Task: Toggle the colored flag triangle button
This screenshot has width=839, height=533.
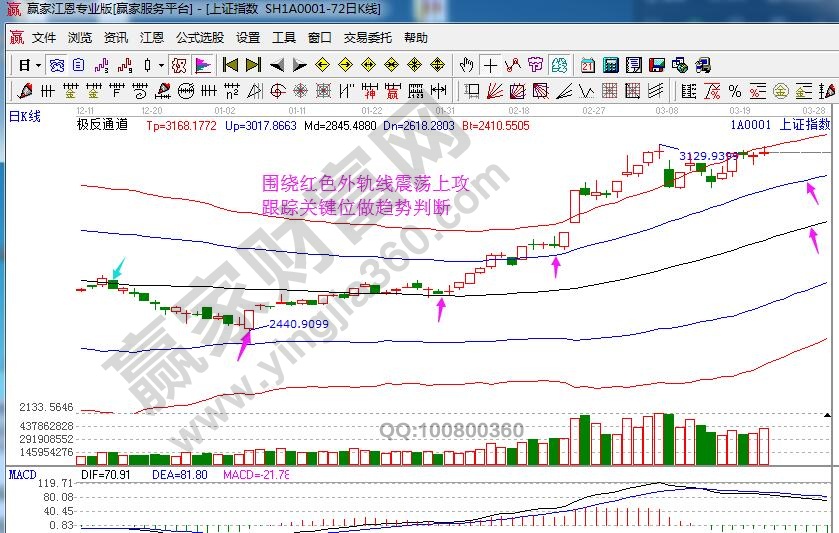Action: tap(202, 65)
